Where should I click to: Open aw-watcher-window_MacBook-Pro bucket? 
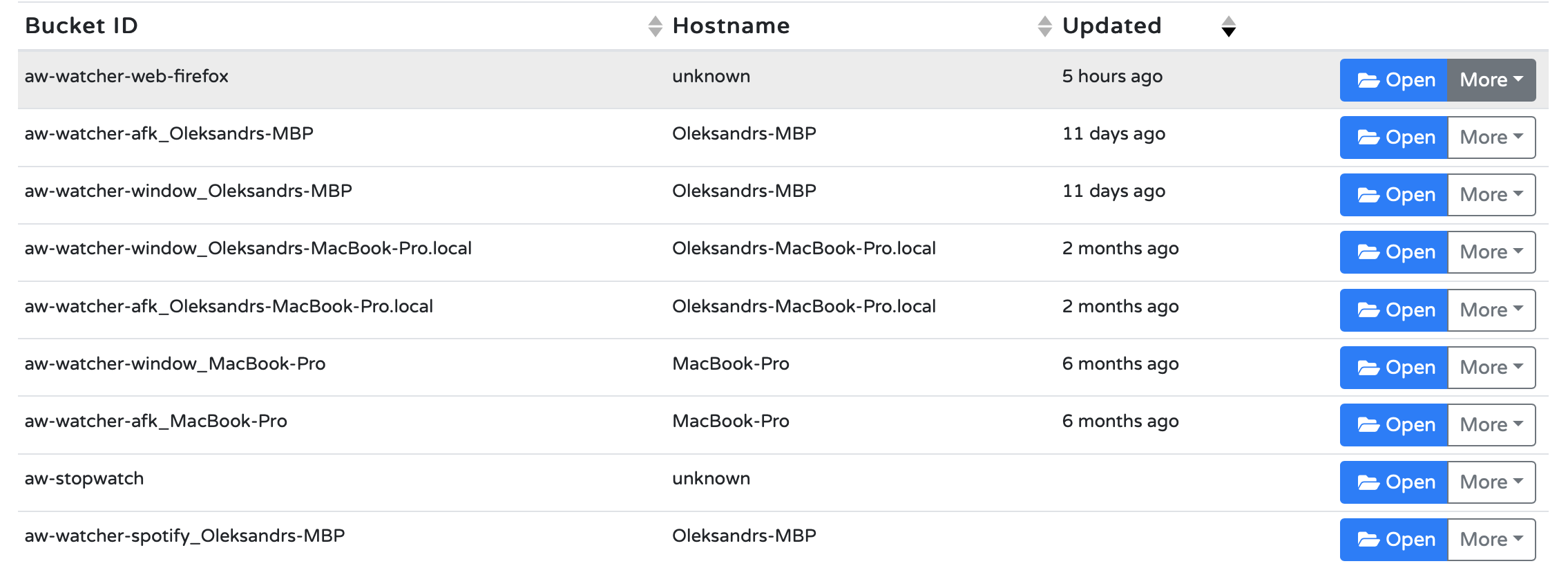click(x=1394, y=368)
